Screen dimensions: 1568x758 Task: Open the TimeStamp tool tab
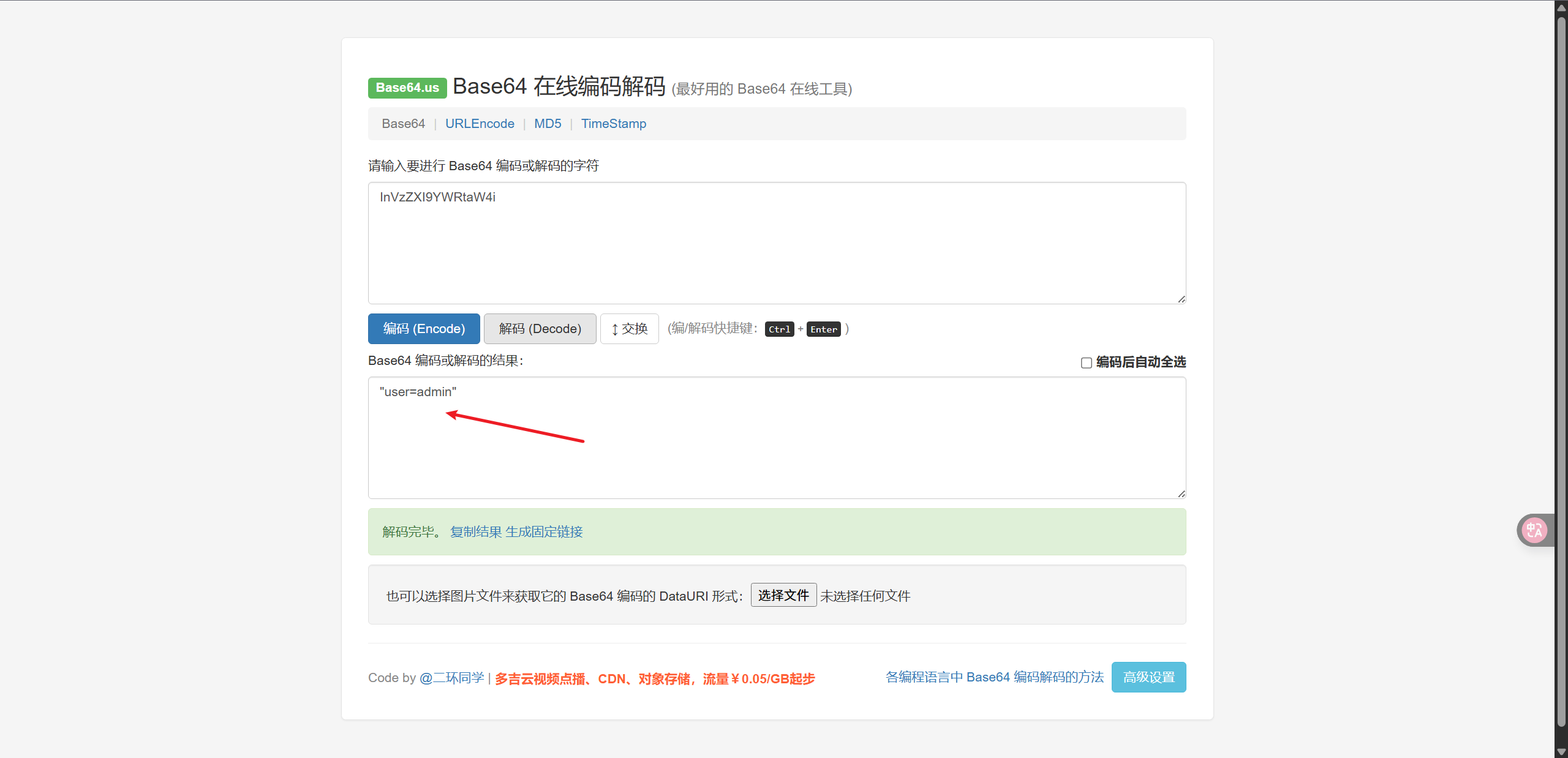coord(614,124)
